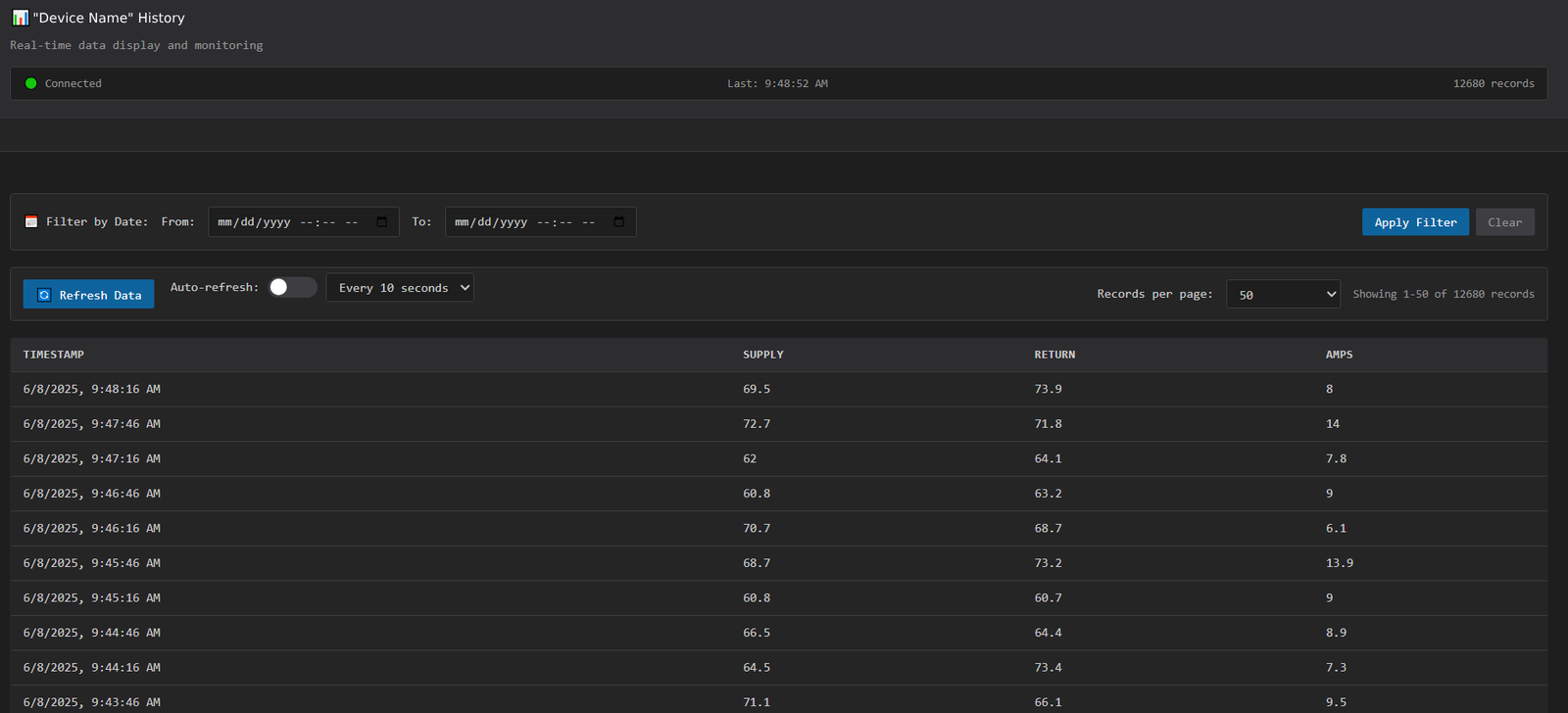
Task: Click supply value 66.5
Action: coord(757,633)
